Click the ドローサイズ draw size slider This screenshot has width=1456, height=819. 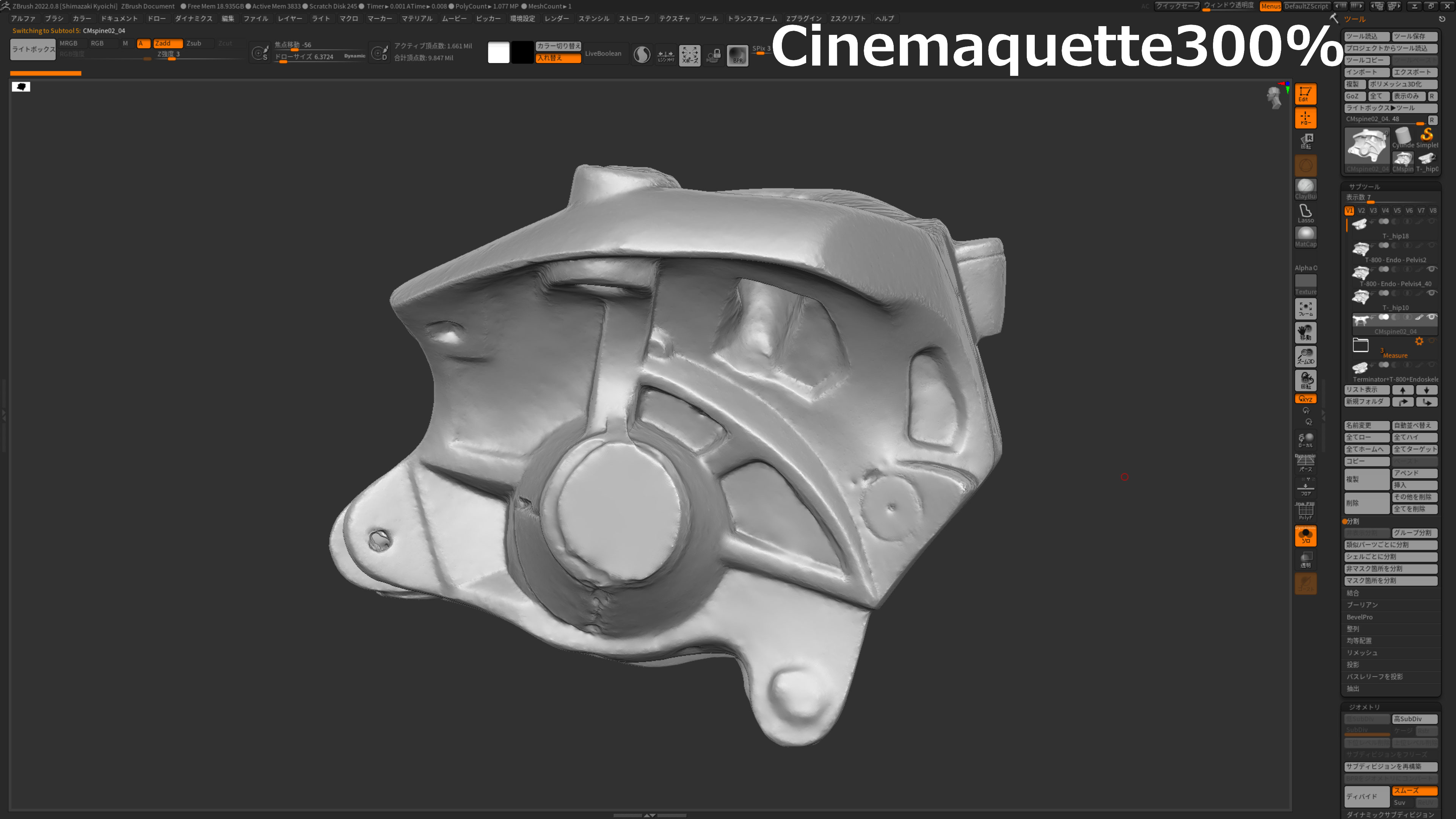pos(320,58)
